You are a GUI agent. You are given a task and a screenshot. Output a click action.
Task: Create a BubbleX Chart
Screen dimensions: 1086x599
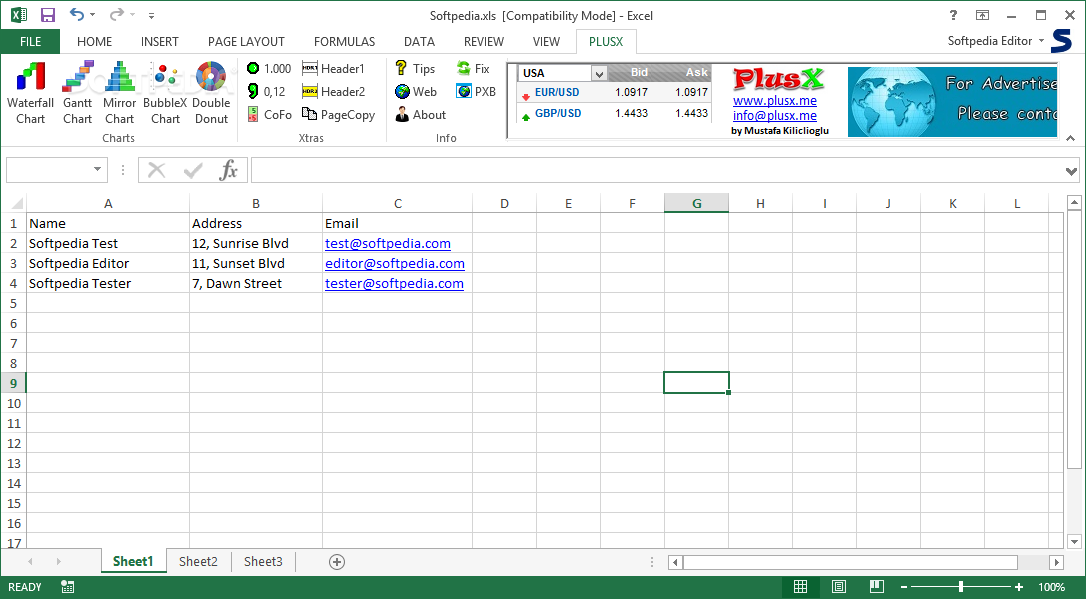click(165, 93)
